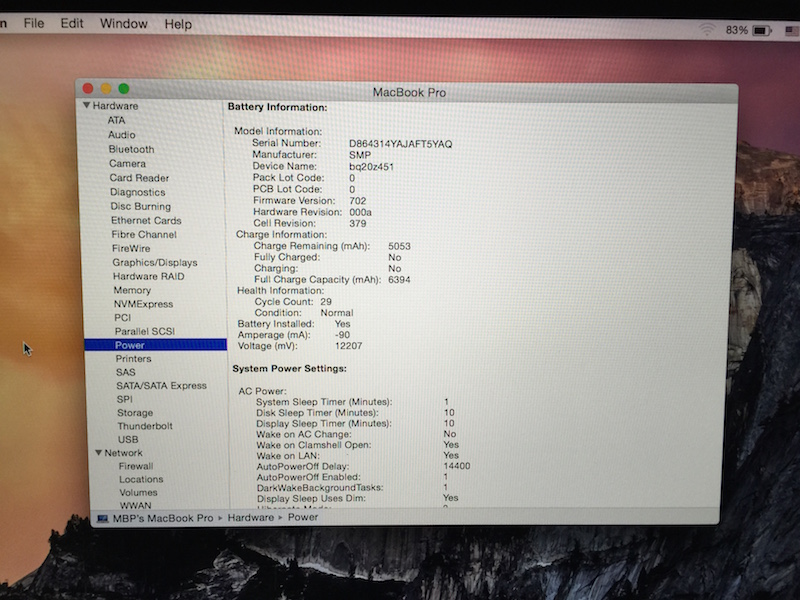Zoom window with green button
This screenshot has height=600, width=800.
[123, 88]
